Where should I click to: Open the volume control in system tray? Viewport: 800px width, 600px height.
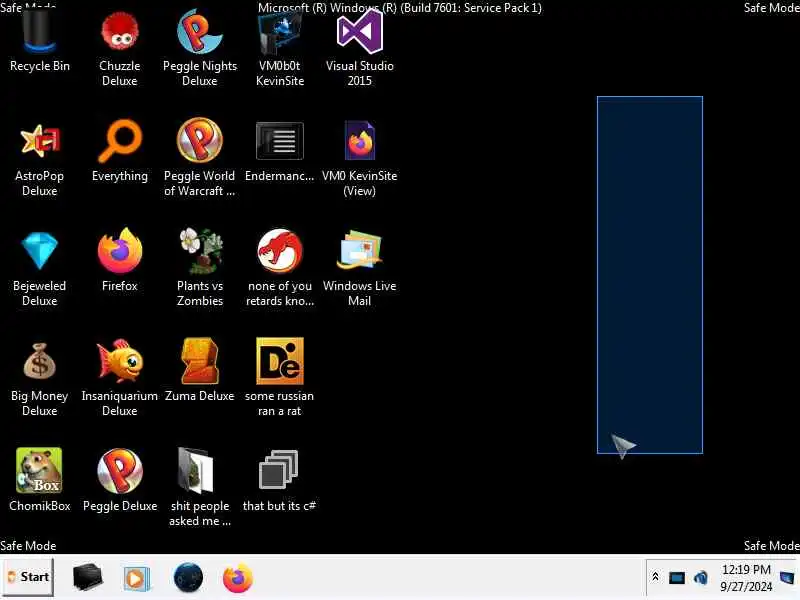point(701,578)
